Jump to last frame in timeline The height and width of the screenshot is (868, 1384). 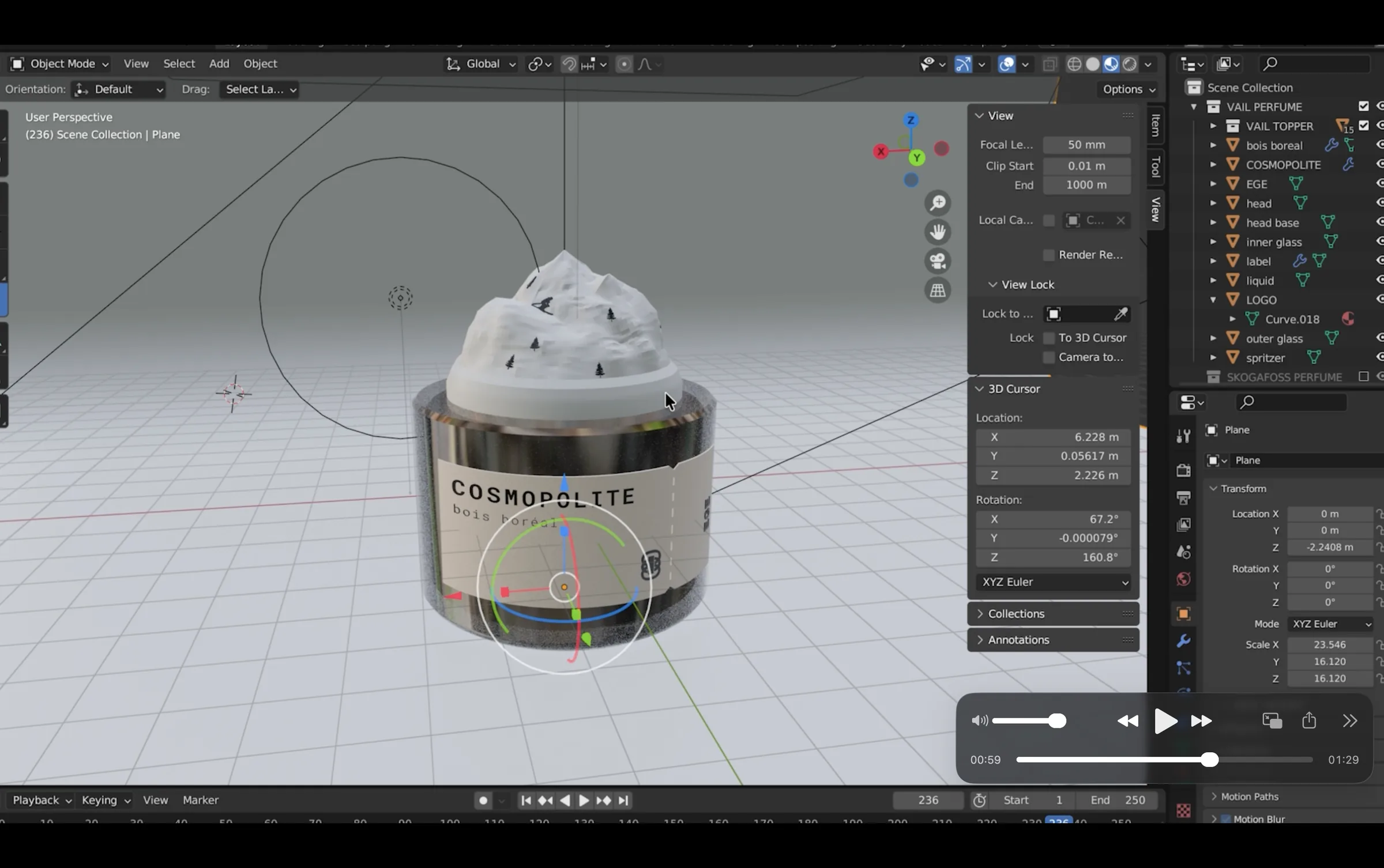click(x=623, y=800)
